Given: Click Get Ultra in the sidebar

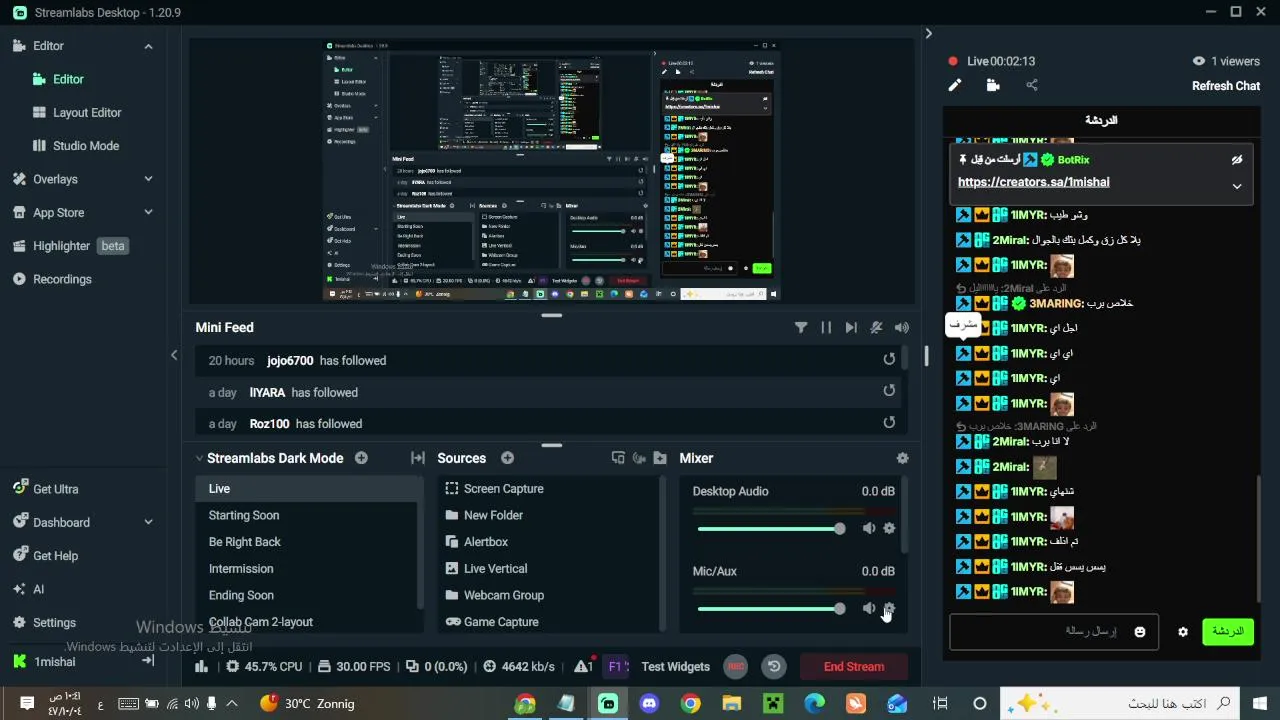Looking at the screenshot, I should click(x=45, y=489).
